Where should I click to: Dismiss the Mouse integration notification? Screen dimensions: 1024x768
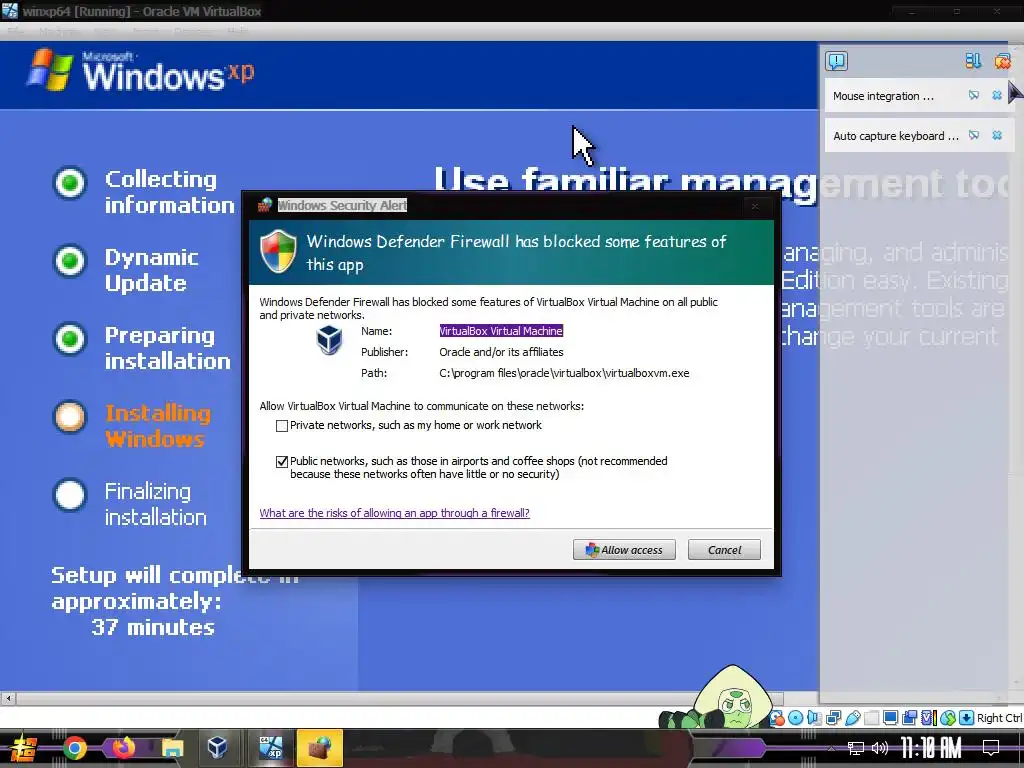[x=997, y=95]
